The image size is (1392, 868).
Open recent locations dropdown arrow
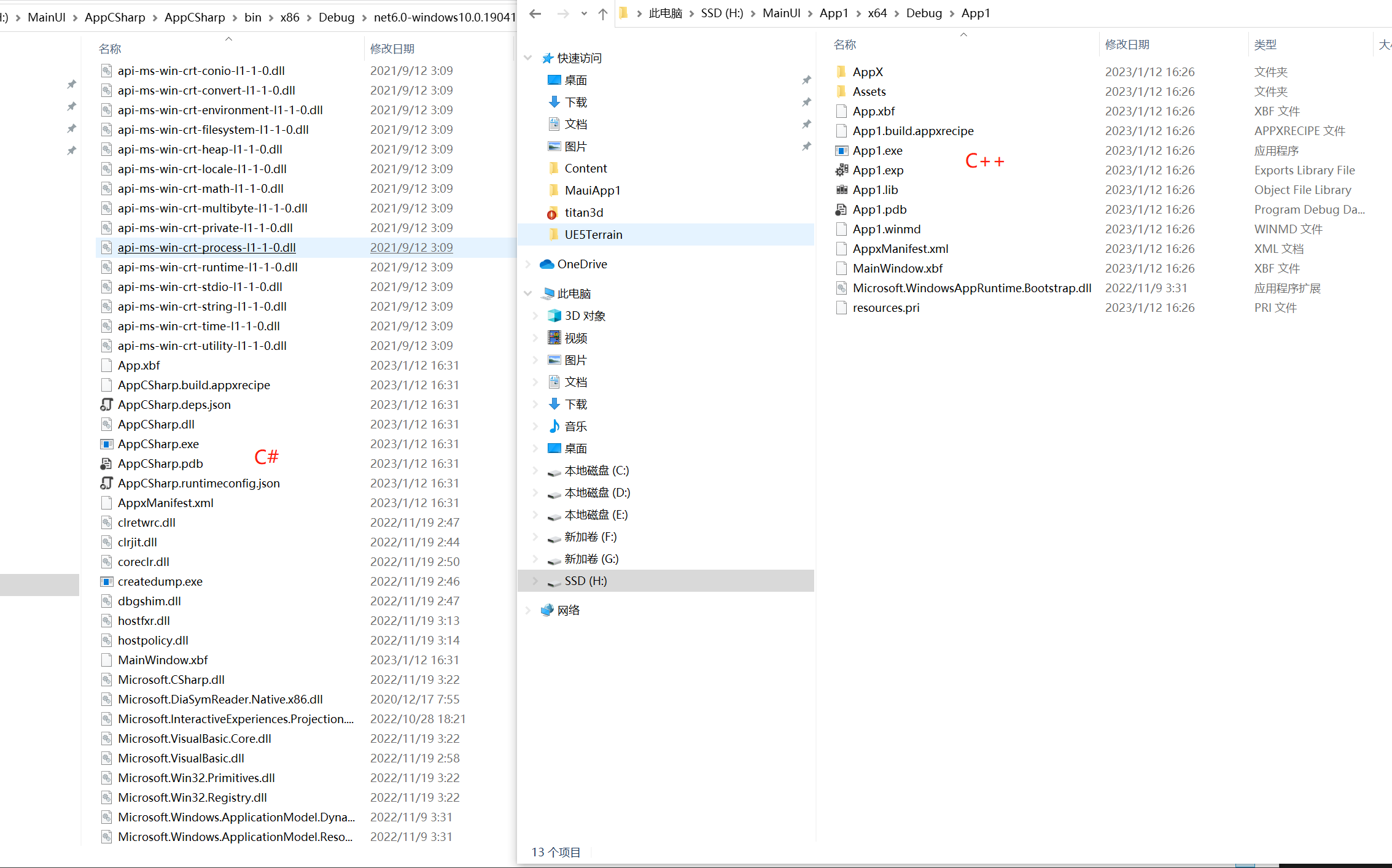584,14
